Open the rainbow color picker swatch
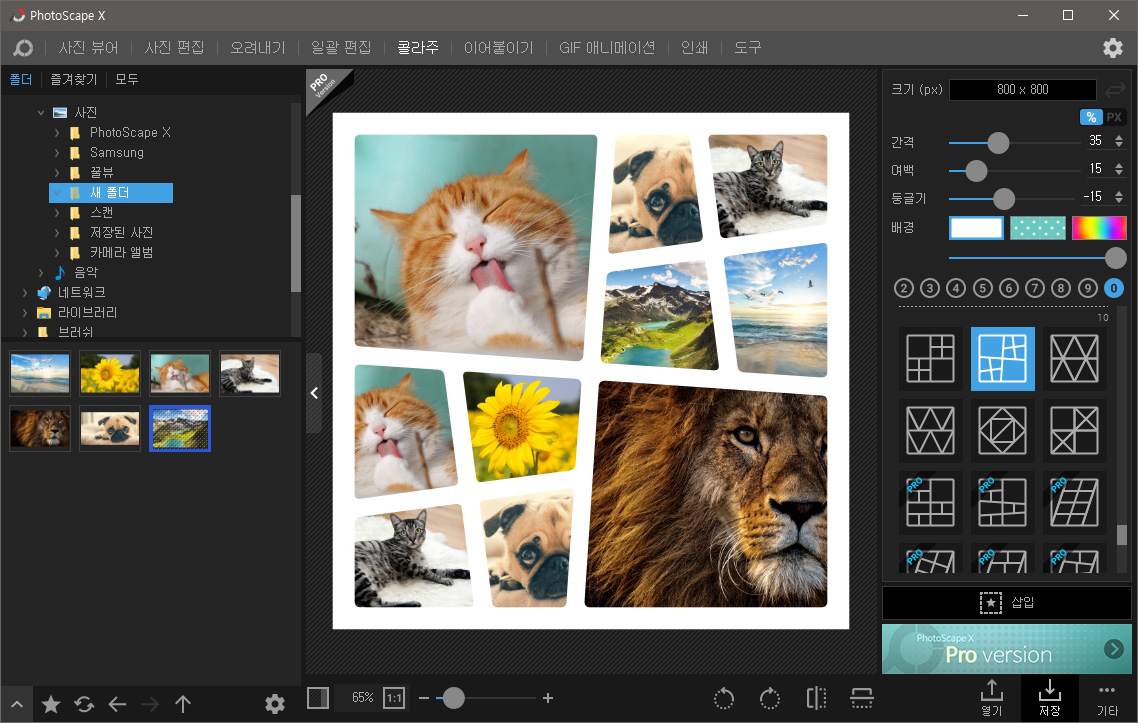The width and height of the screenshot is (1138, 723). point(1099,228)
